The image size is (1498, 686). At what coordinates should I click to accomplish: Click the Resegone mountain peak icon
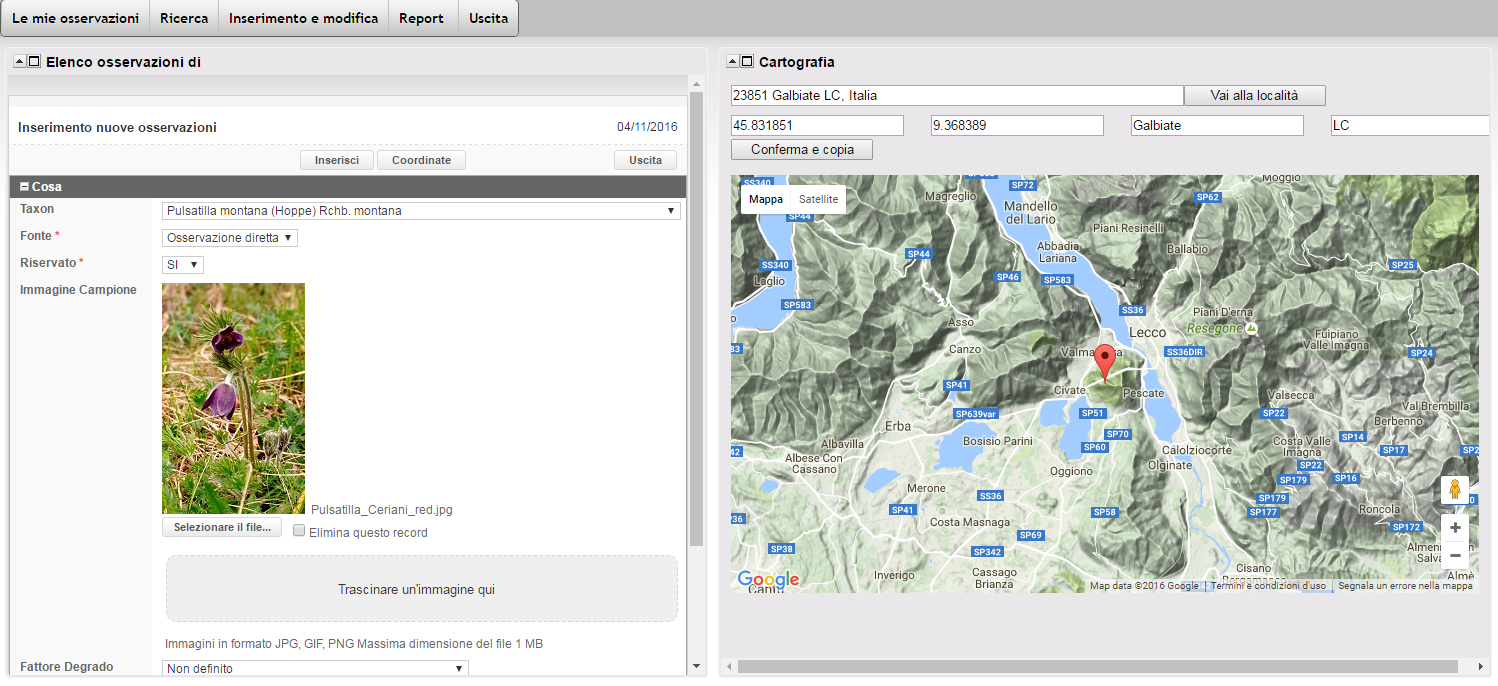tap(1252, 328)
